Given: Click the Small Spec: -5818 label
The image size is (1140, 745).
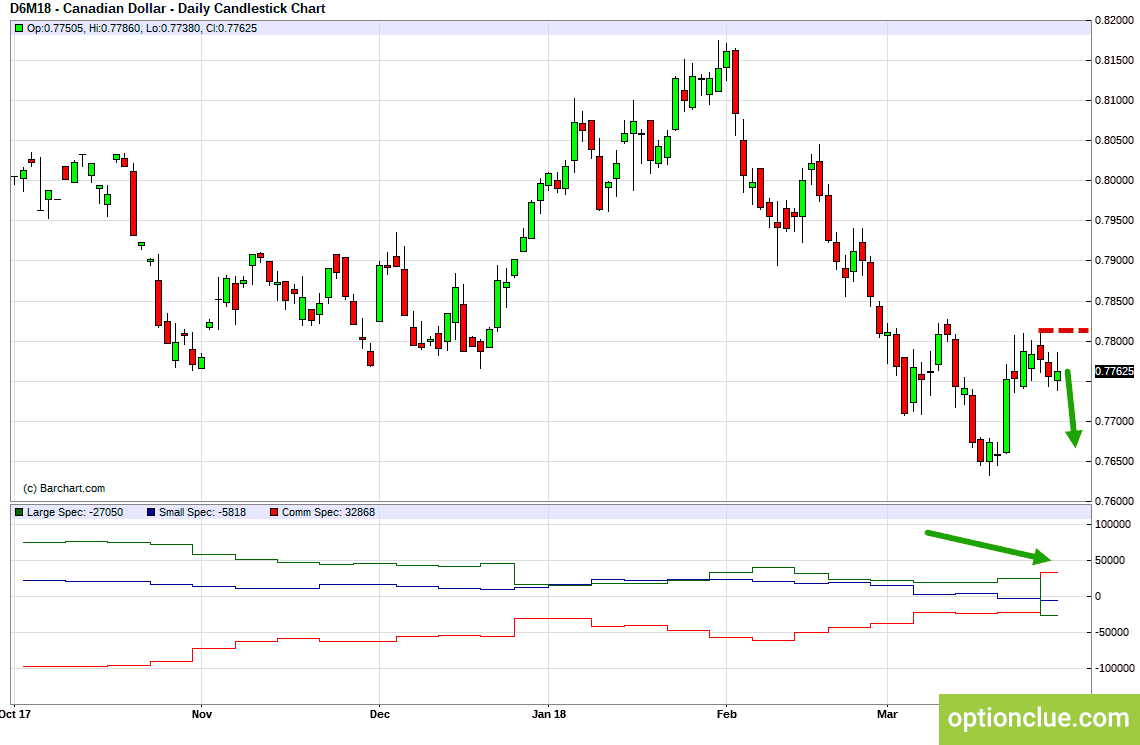Looking at the screenshot, I should coord(202,512).
